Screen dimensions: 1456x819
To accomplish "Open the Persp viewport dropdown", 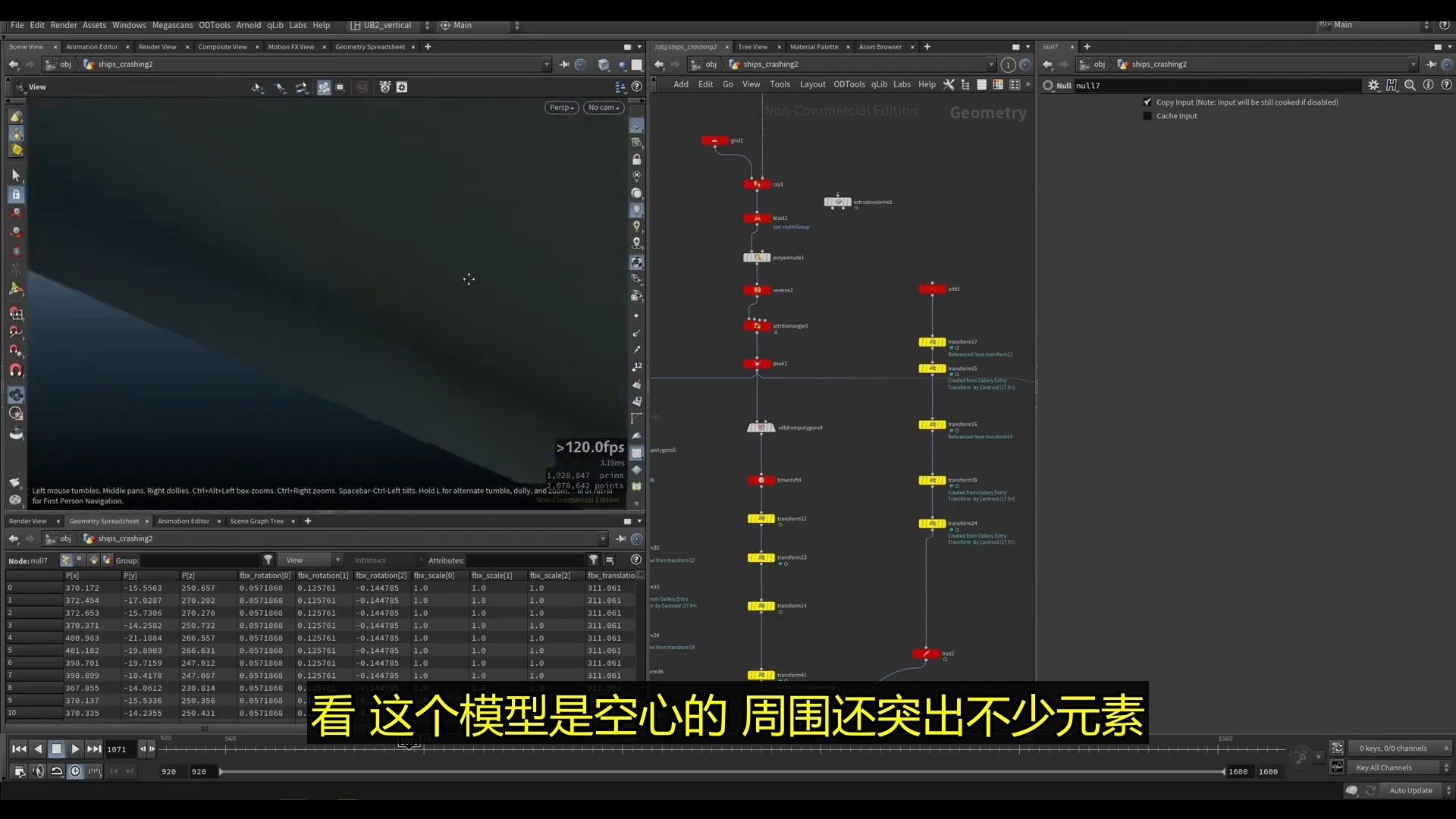I will pos(561,108).
